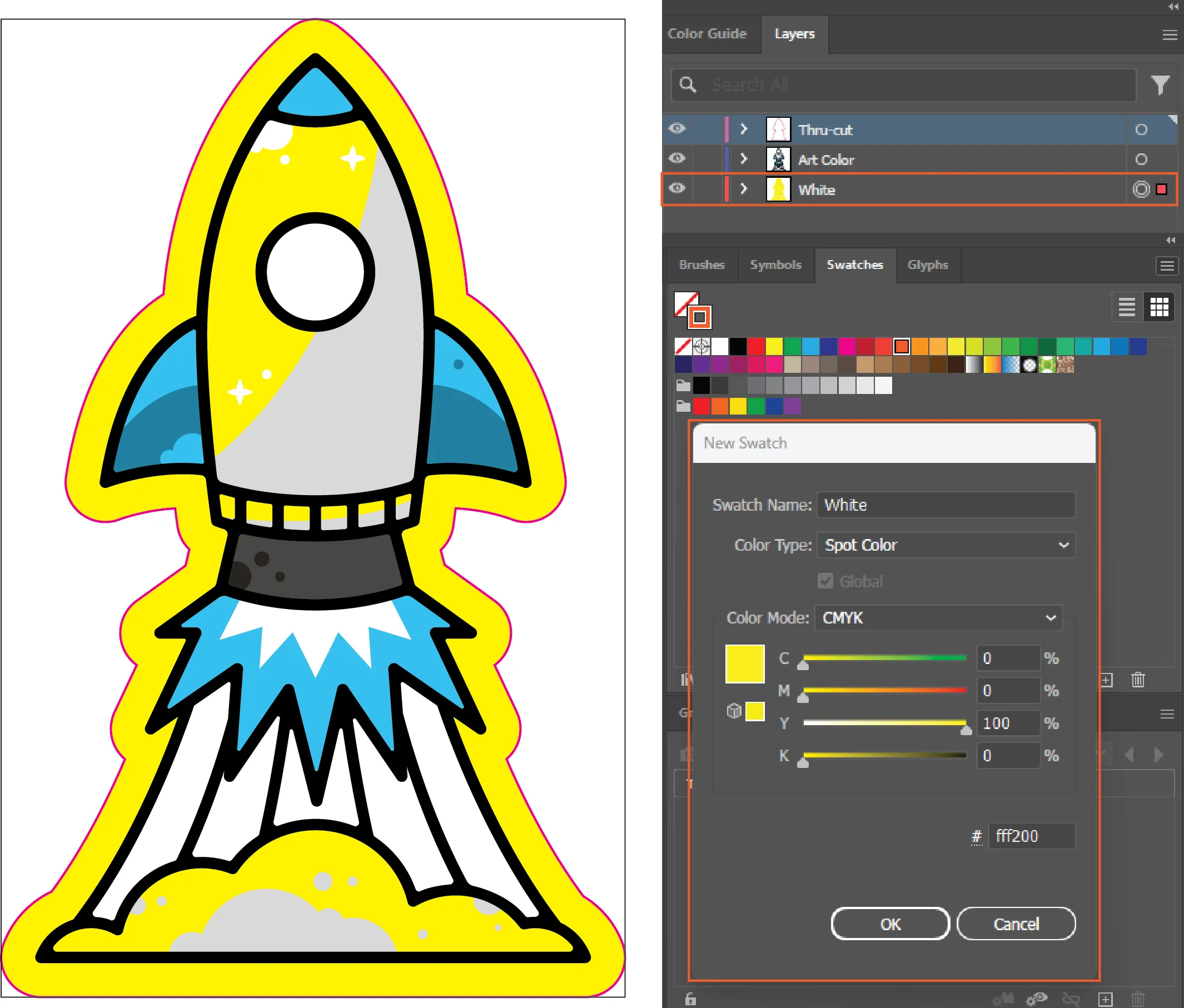Click the target circle for Thru-cut layer
1184x1008 pixels.
[1141, 129]
